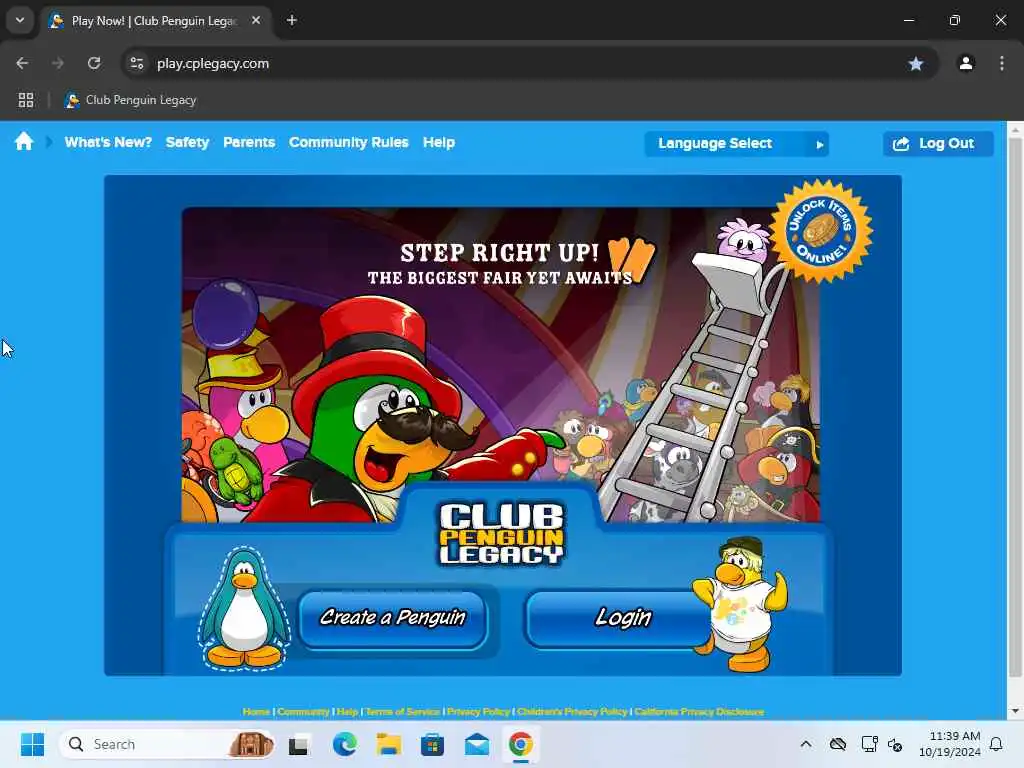Click the teal penguin beside Create a Penguin

(244, 609)
